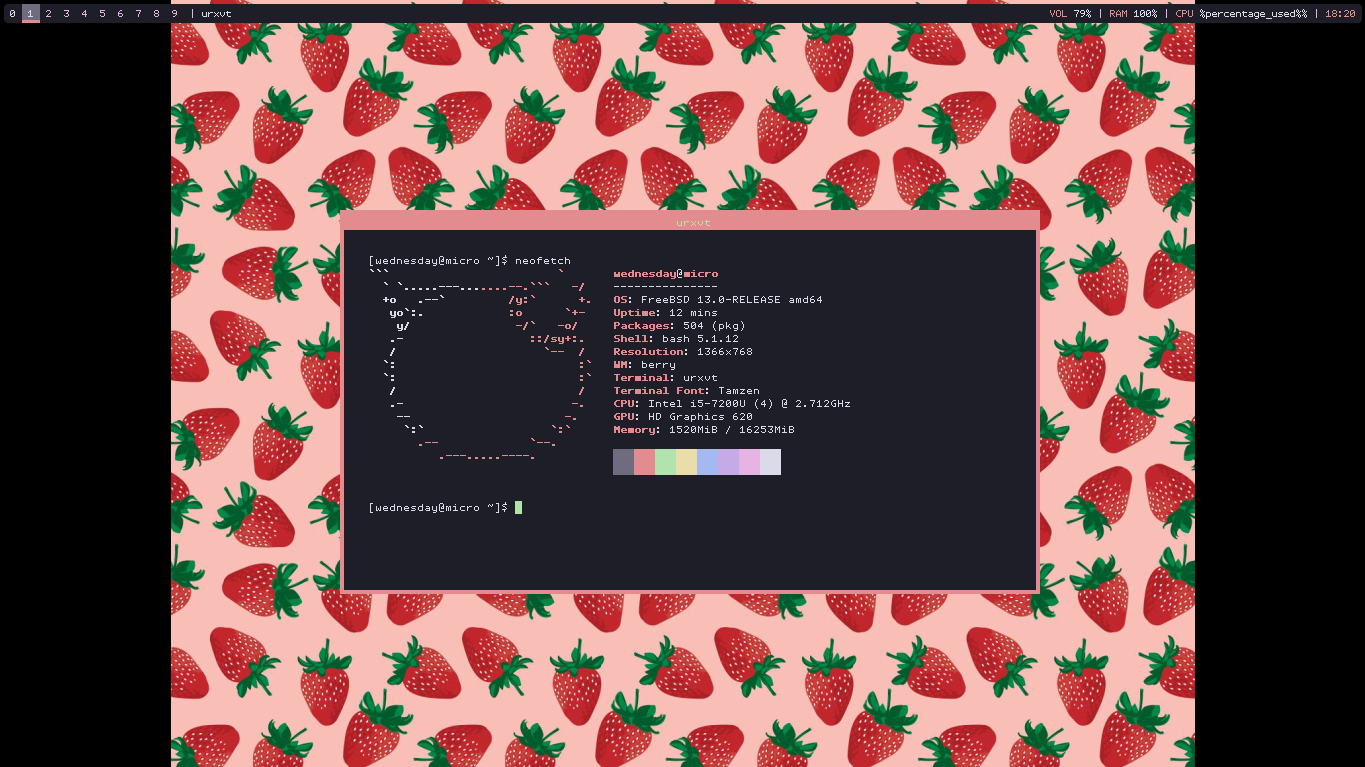Switch to workspace 5
Screen dimensions: 1365x767
102,14
